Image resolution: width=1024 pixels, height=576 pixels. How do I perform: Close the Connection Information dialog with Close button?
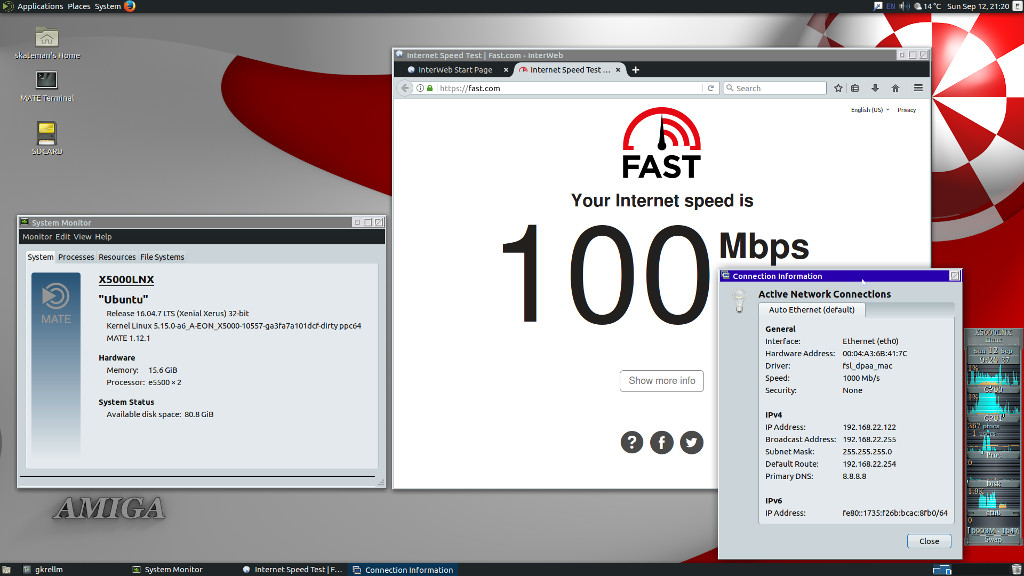point(929,541)
